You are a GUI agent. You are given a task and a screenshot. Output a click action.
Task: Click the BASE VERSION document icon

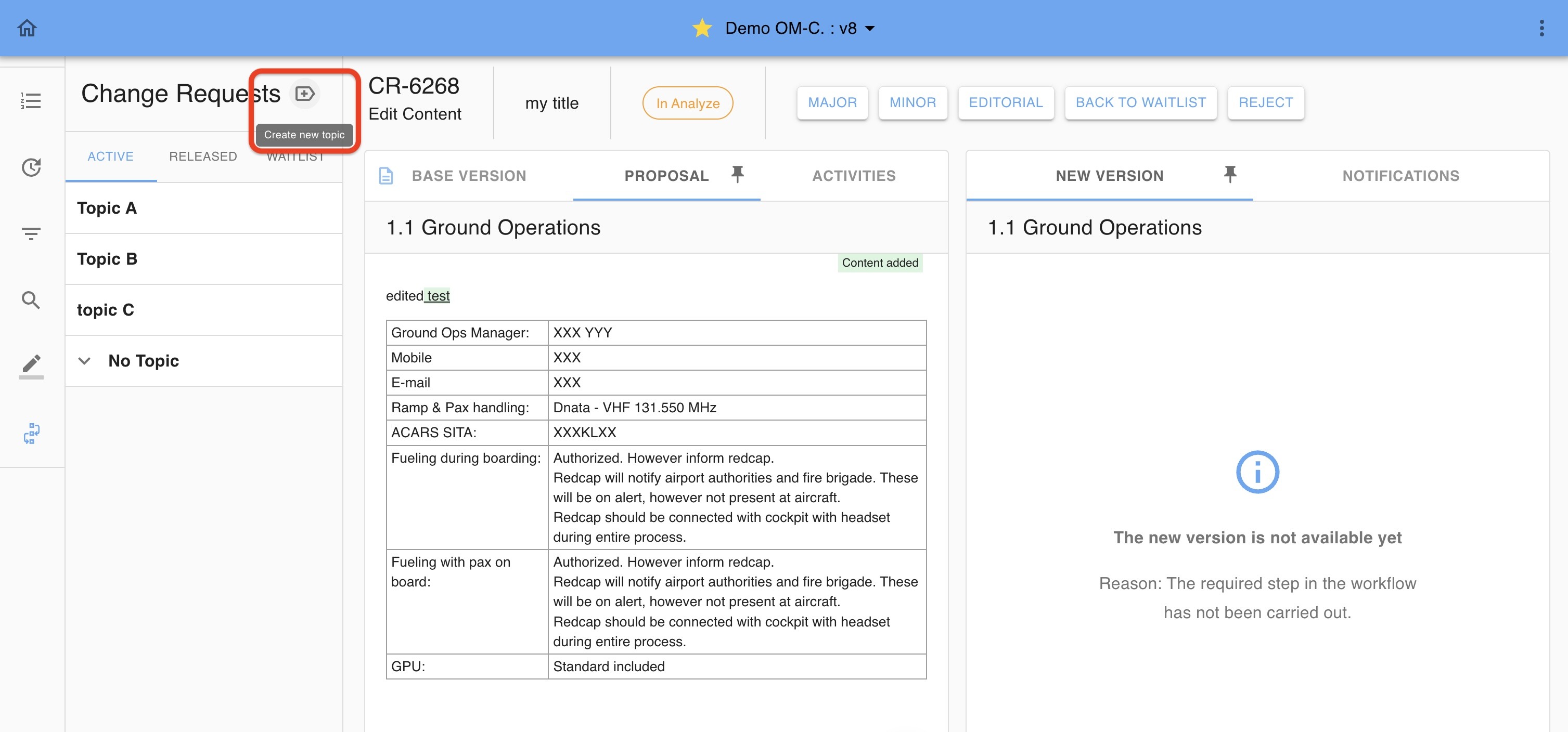click(386, 176)
